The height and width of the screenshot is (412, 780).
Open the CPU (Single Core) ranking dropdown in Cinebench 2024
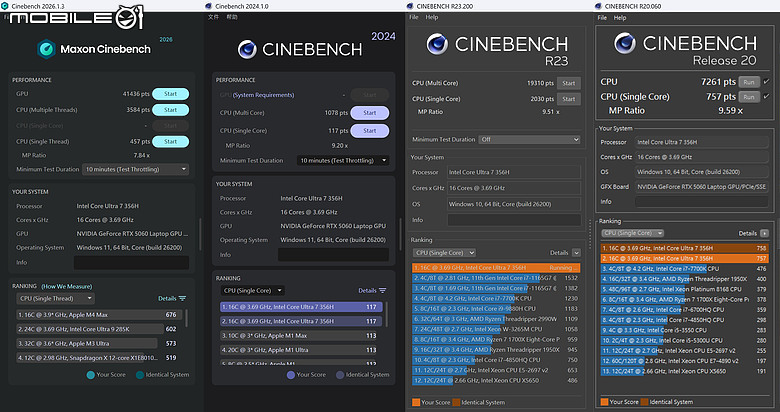(252, 291)
